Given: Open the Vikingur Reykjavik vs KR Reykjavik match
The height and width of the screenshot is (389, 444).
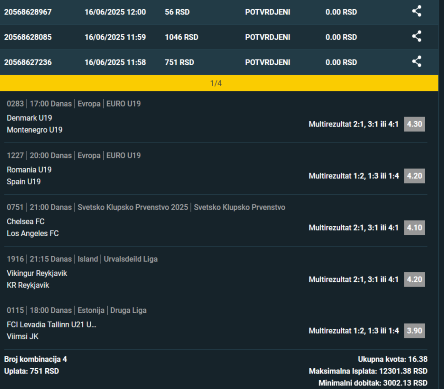Looking at the screenshot, I should click(37, 279).
